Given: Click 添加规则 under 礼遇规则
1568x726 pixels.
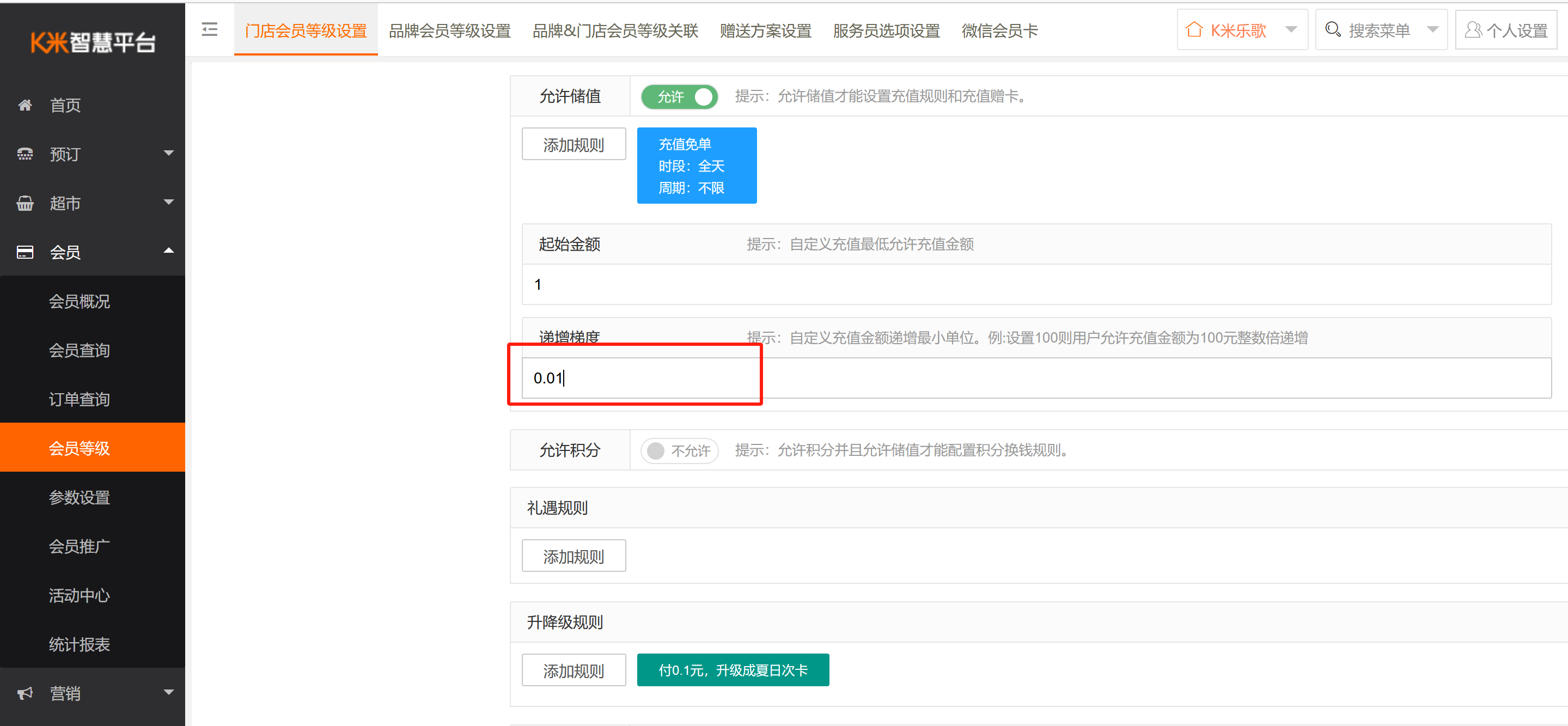Looking at the screenshot, I should tap(573, 556).
